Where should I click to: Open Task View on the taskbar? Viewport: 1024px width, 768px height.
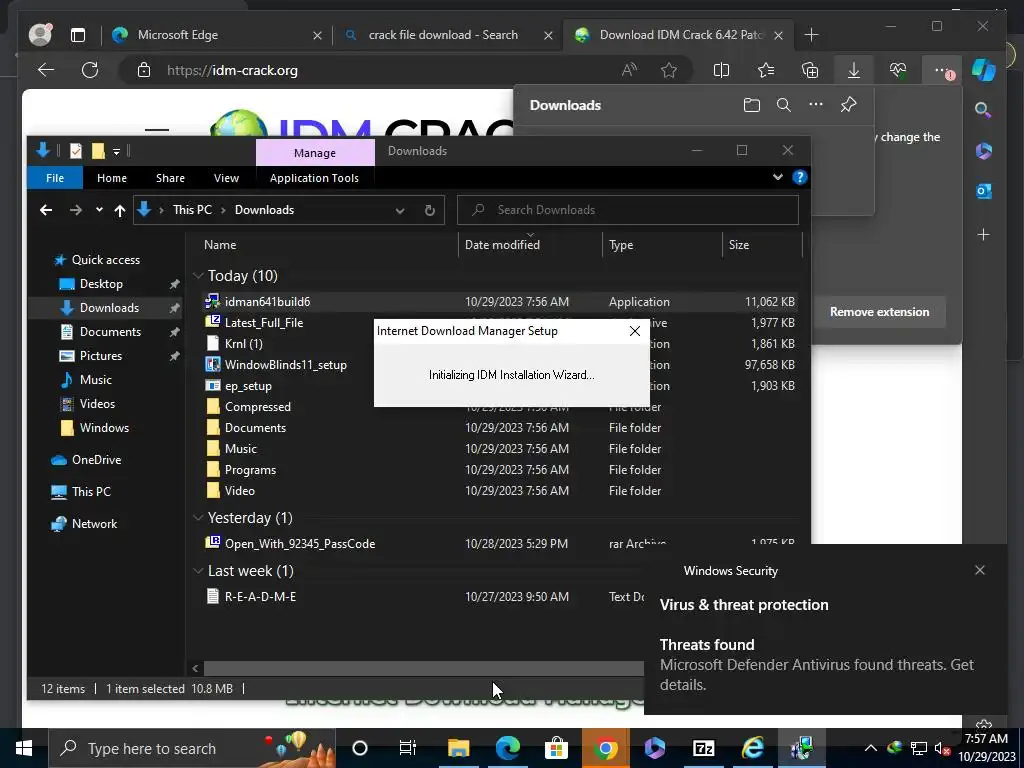(x=408, y=748)
